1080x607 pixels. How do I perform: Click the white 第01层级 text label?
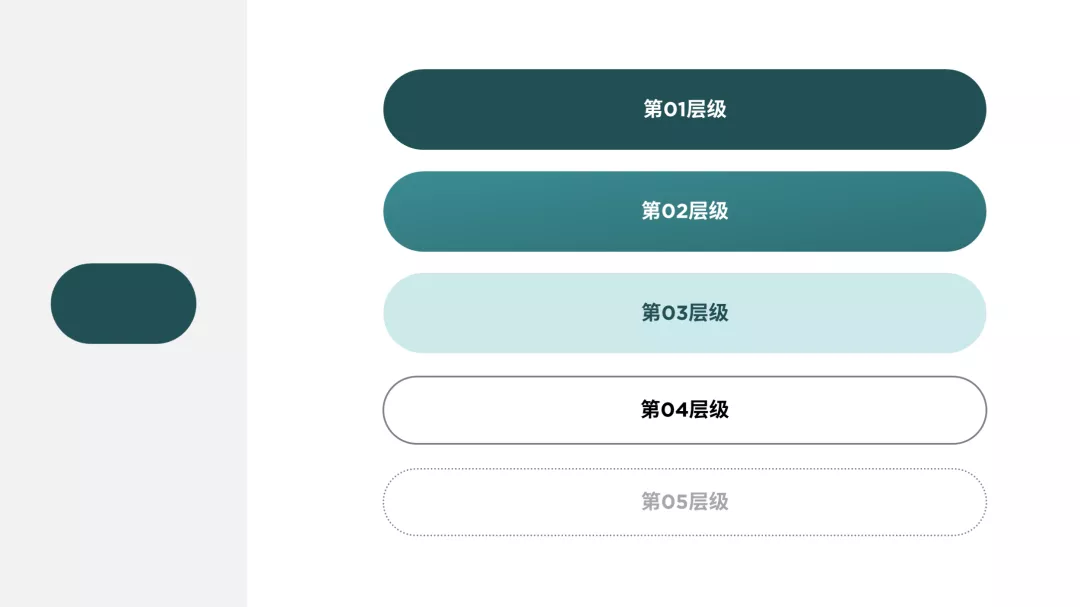pyautogui.click(x=685, y=109)
